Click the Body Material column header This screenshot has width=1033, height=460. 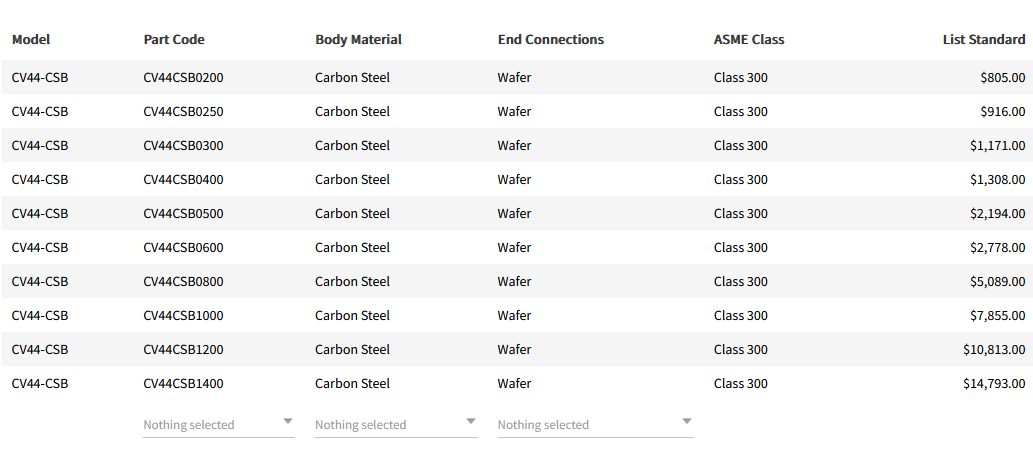click(x=358, y=40)
